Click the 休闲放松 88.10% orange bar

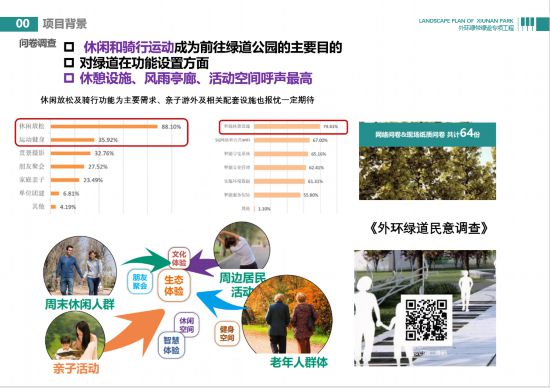[x=104, y=126]
